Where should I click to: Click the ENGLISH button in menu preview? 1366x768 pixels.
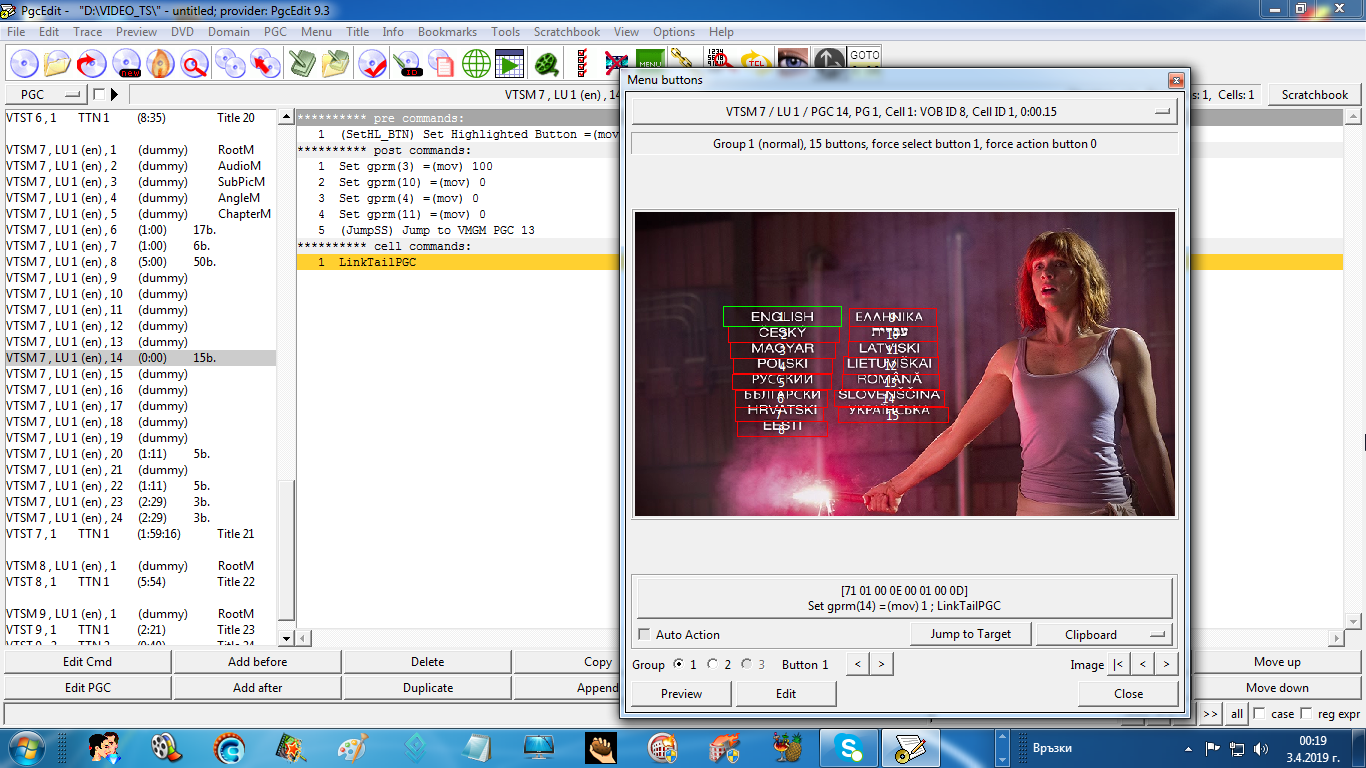[x=782, y=317]
